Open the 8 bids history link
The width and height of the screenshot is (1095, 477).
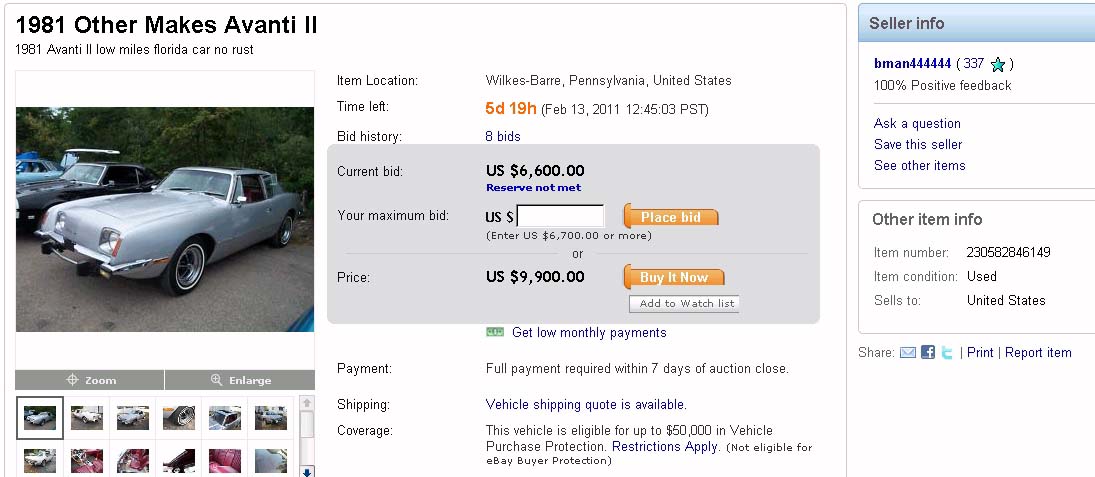click(x=503, y=136)
